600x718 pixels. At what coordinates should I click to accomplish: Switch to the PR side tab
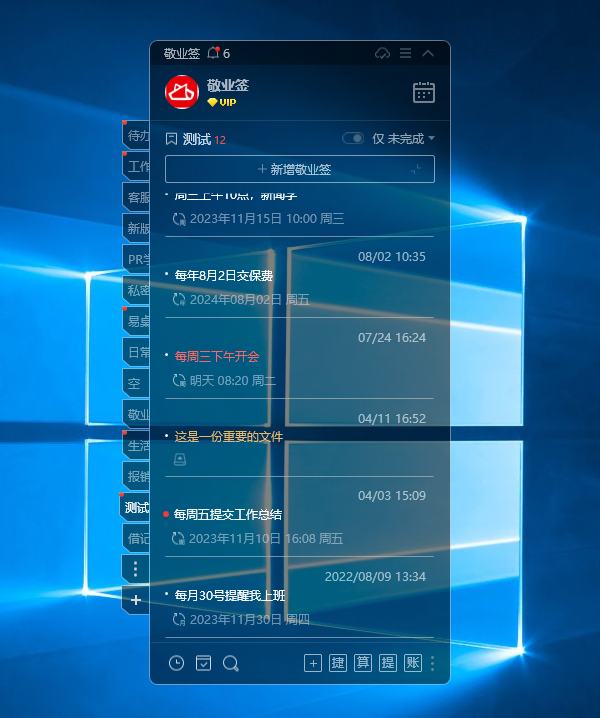coord(136,259)
